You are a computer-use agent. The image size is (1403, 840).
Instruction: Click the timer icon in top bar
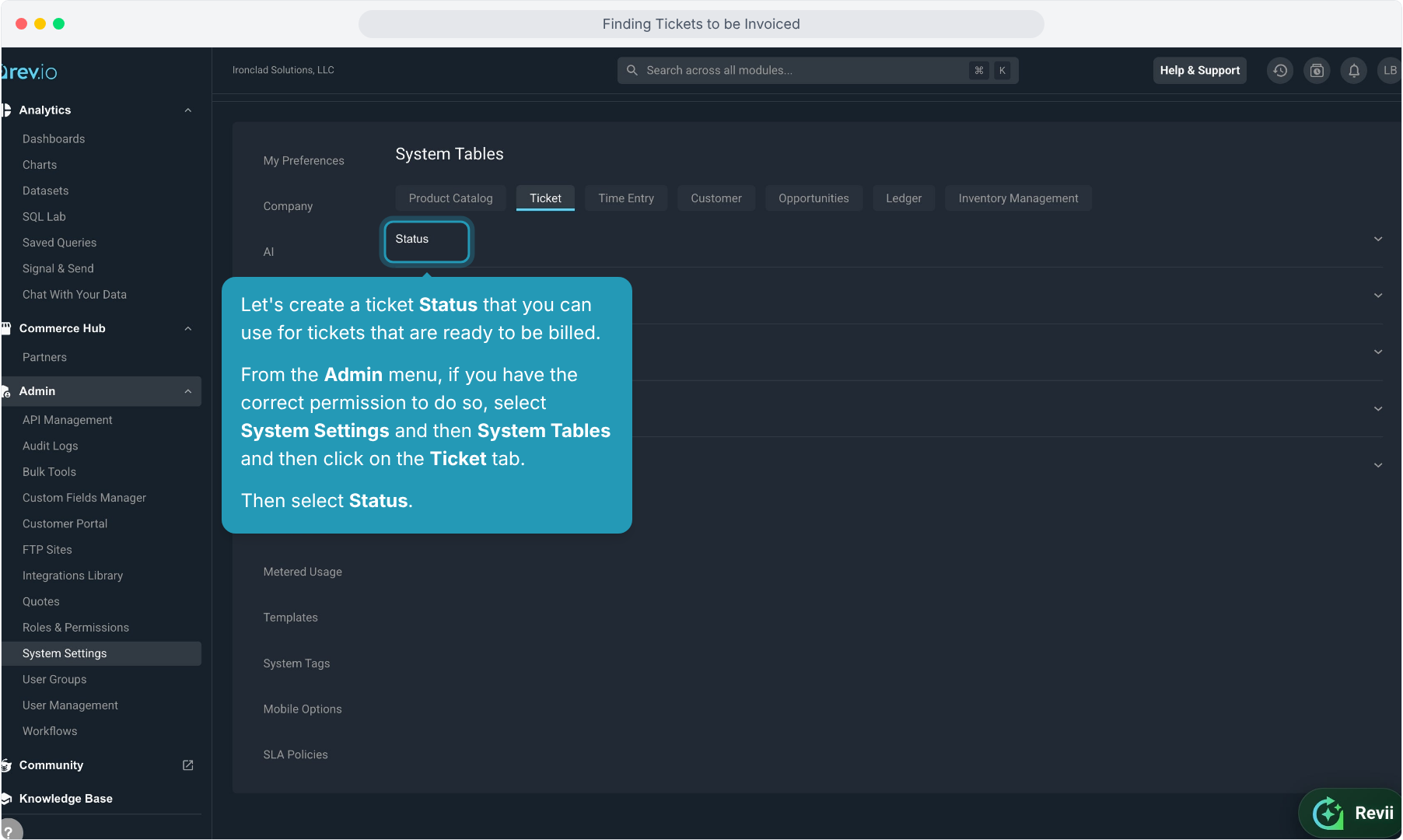pyautogui.click(x=1317, y=71)
